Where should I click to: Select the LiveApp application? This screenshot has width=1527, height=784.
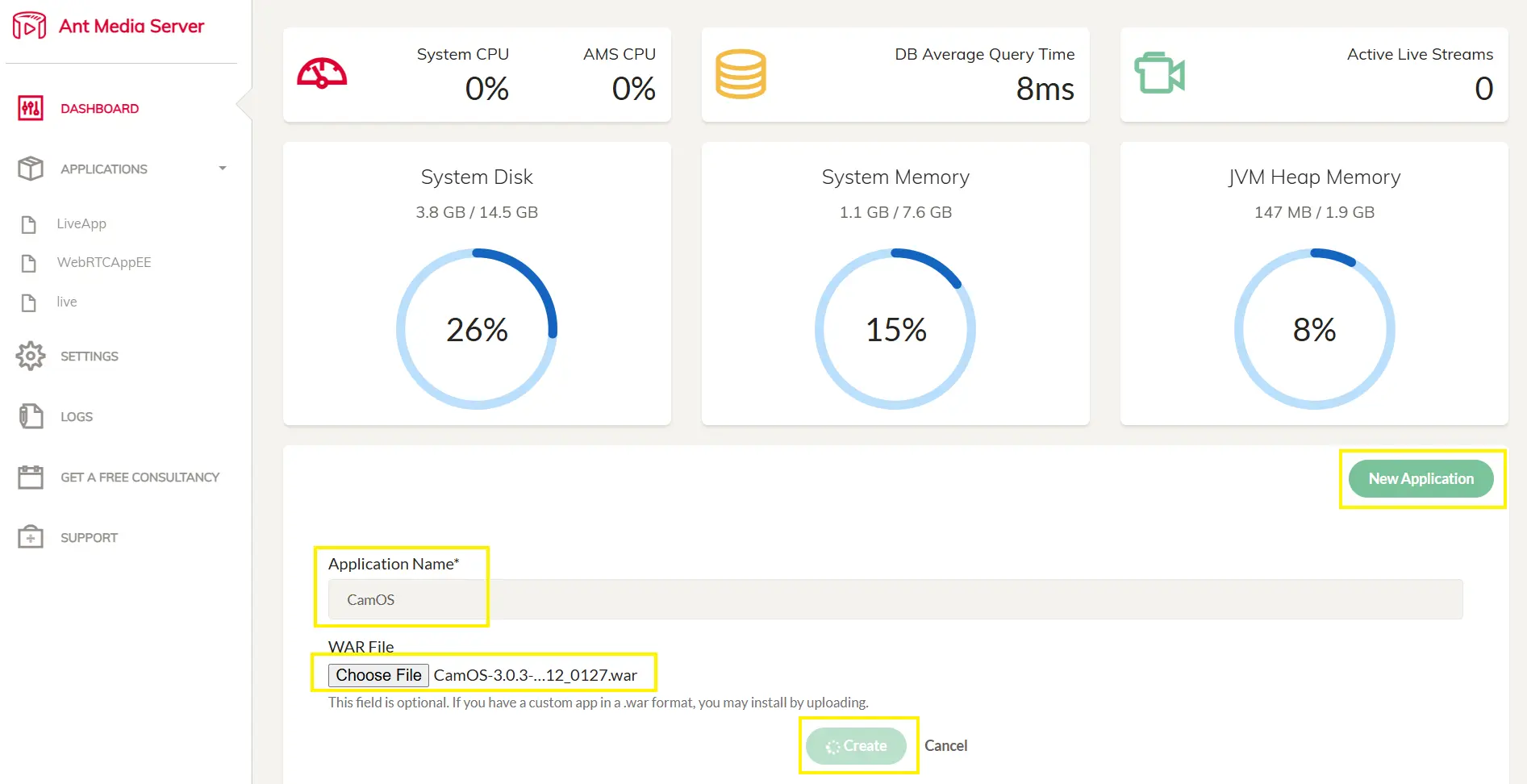[x=81, y=223]
